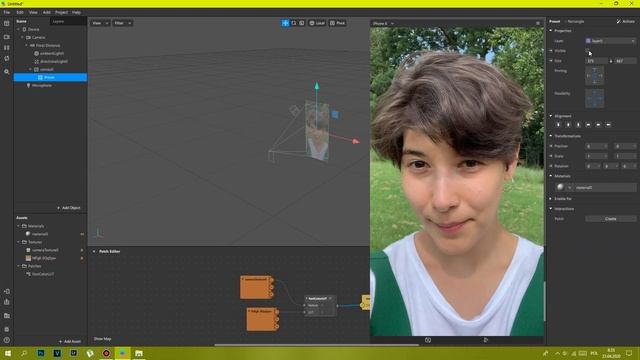Click the search magnifier icon in left sidebar
640x360 pixels.
tap(7, 72)
